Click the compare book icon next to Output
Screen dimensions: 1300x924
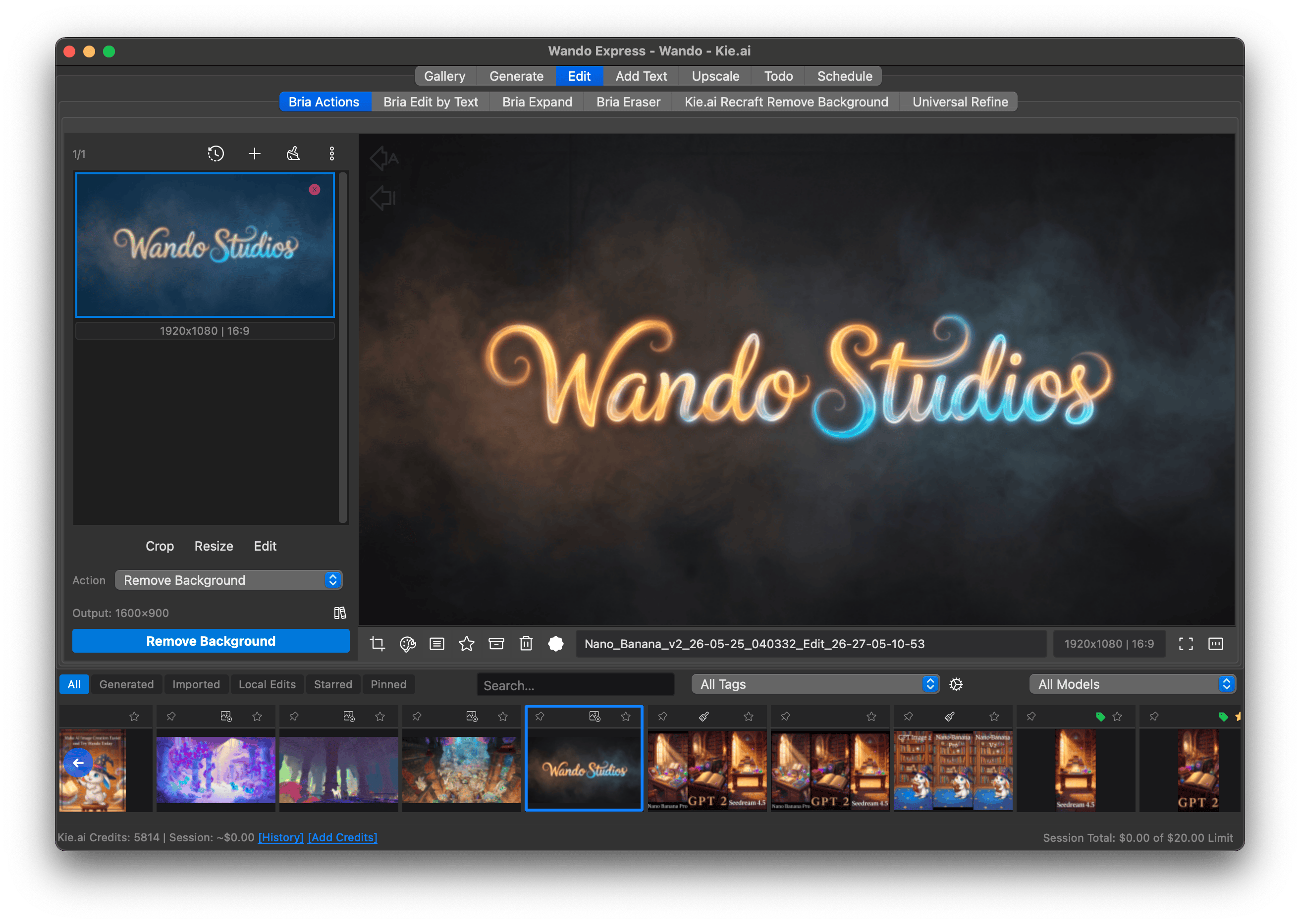tap(340, 613)
